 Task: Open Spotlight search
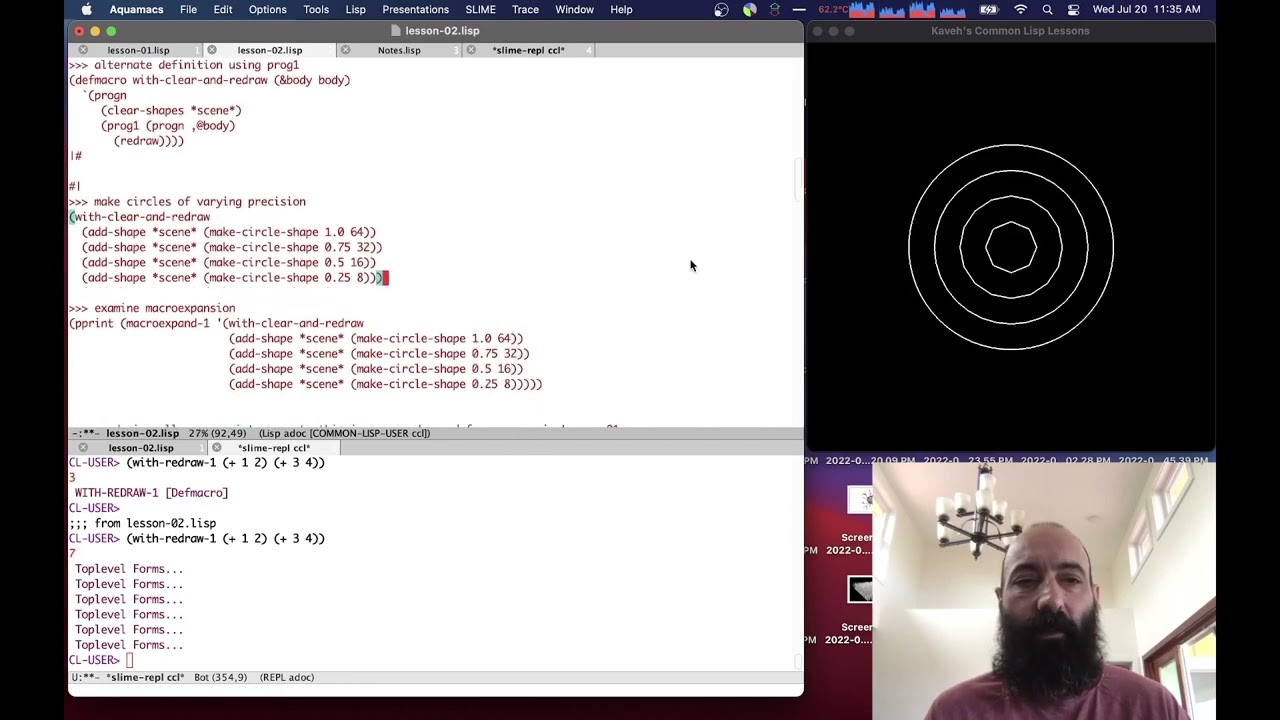[x=1047, y=10]
